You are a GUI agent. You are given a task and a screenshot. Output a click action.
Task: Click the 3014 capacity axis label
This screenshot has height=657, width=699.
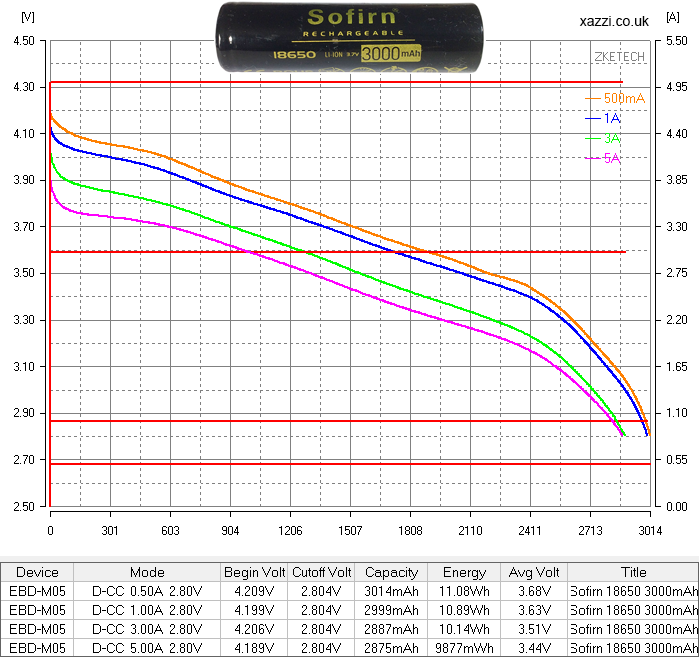coord(650,530)
